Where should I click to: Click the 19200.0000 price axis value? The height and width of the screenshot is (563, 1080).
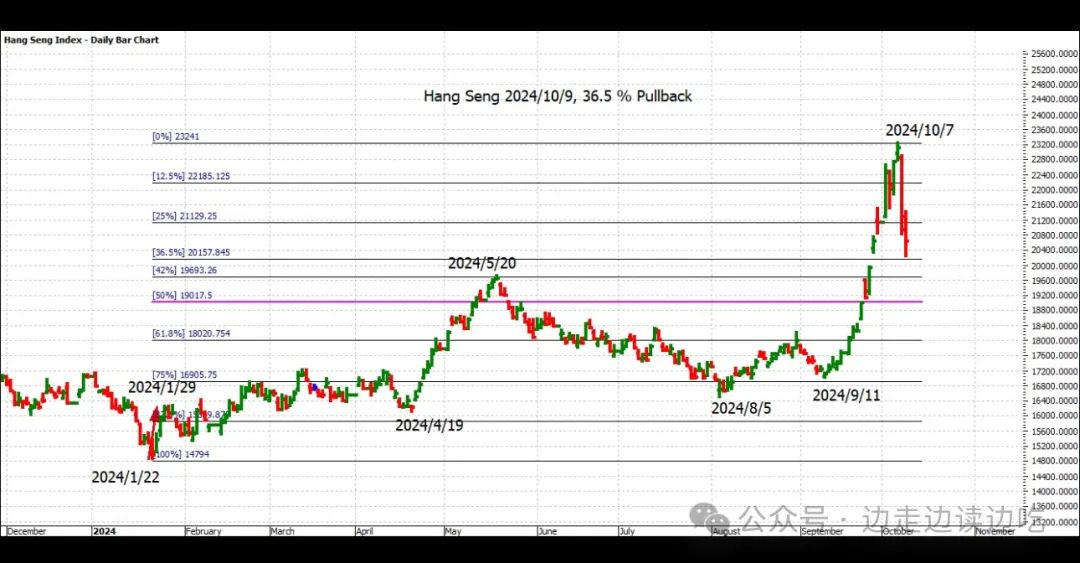(1055, 296)
